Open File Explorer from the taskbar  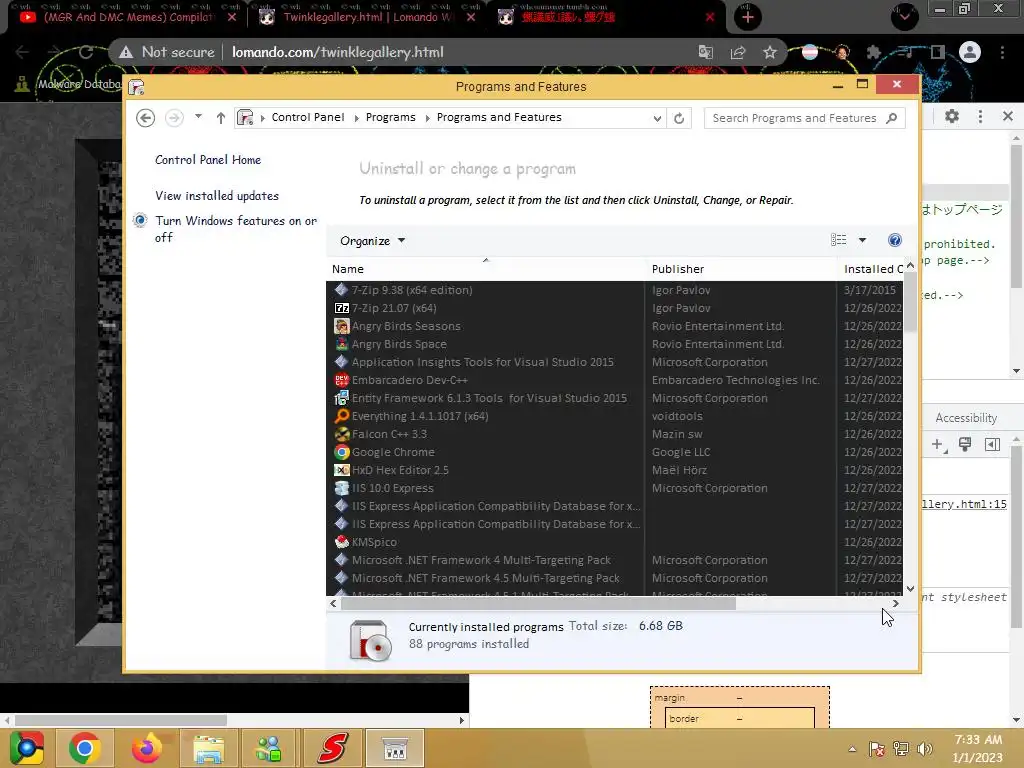(x=208, y=748)
